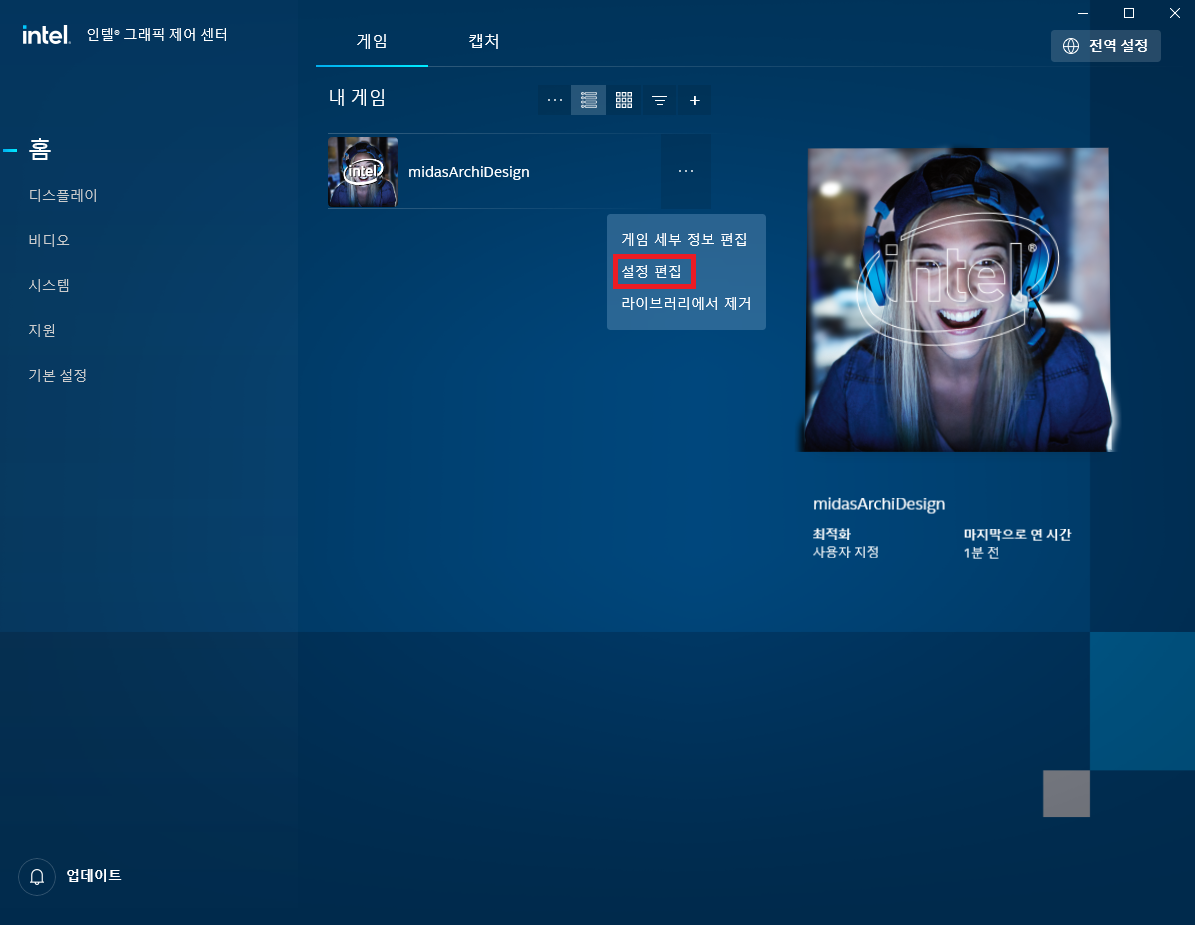
Task: Click the globe icon in 전역 설정
Action: click(x=1071, y=46)
